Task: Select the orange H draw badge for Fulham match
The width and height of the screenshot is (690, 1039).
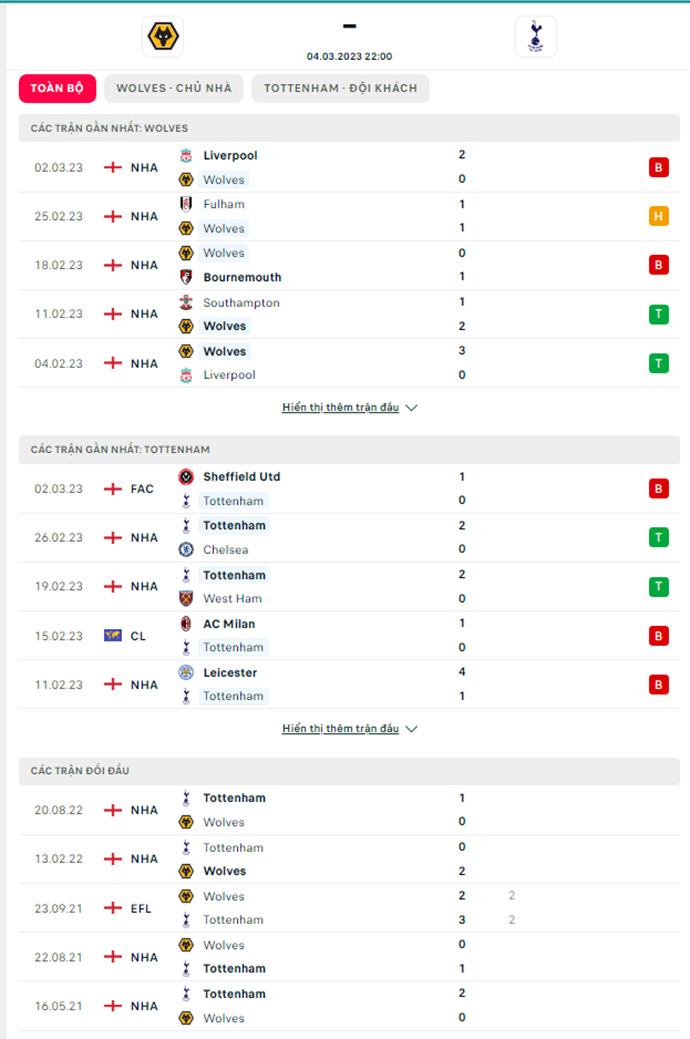Action: tap(658, 216)
